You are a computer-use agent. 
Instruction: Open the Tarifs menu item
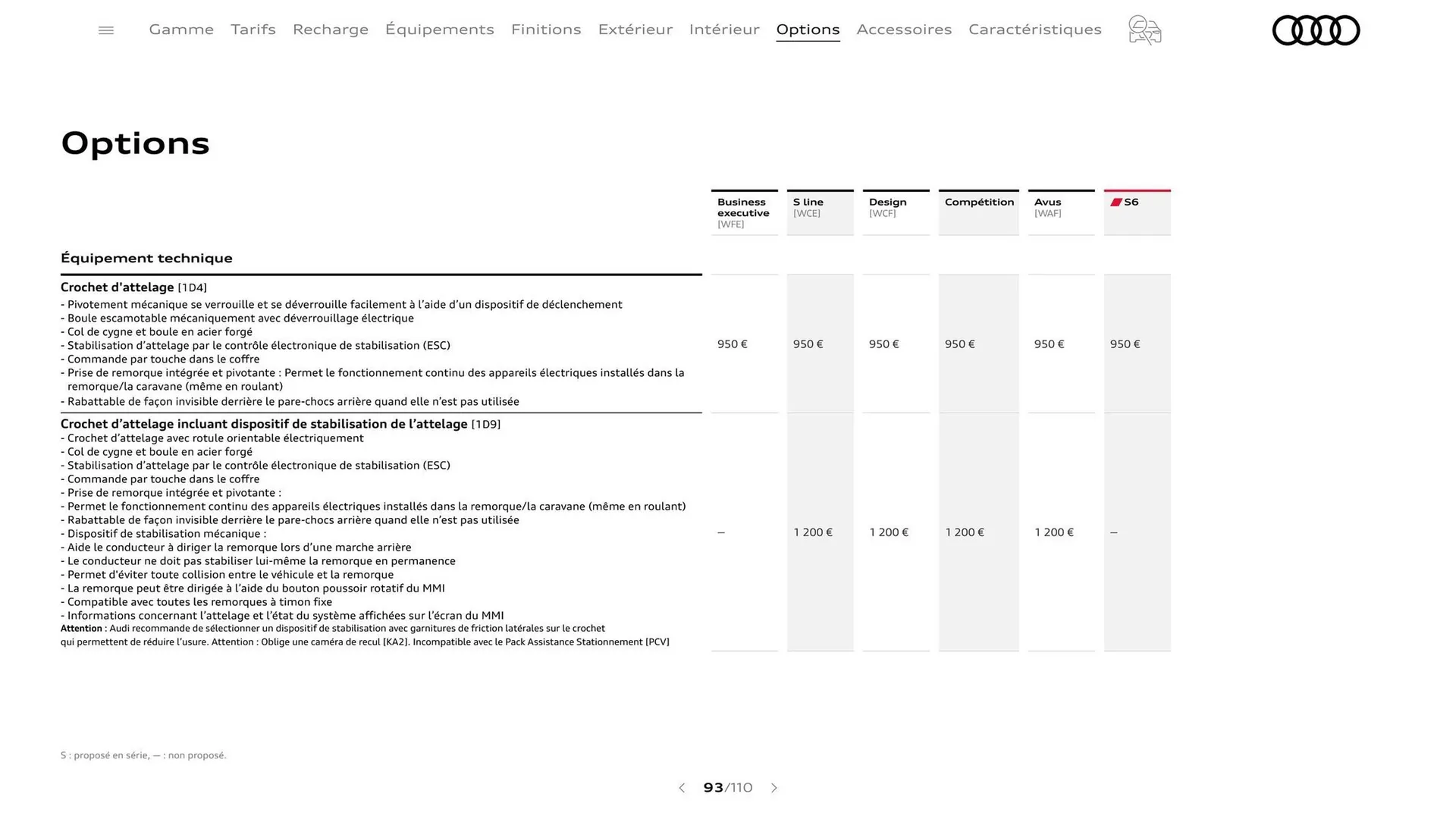click(x=253, y=30)
